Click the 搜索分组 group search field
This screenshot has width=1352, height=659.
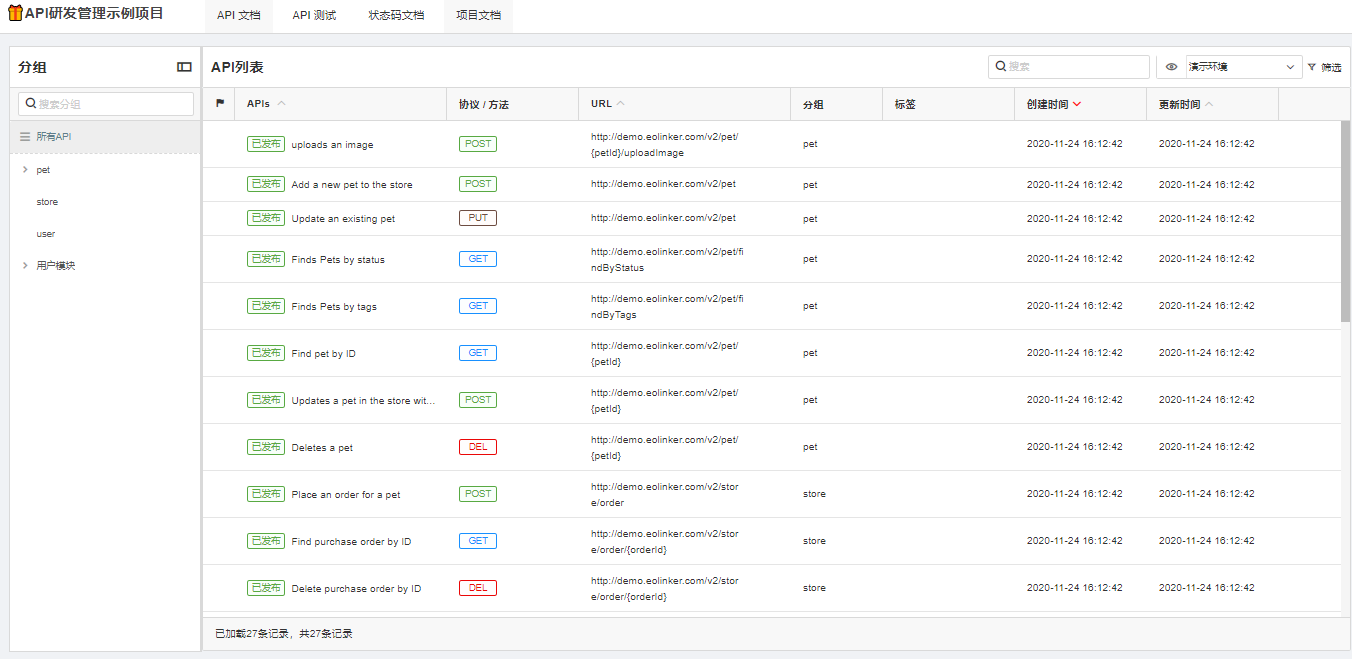pyautogui.click(x=106, y=104)
